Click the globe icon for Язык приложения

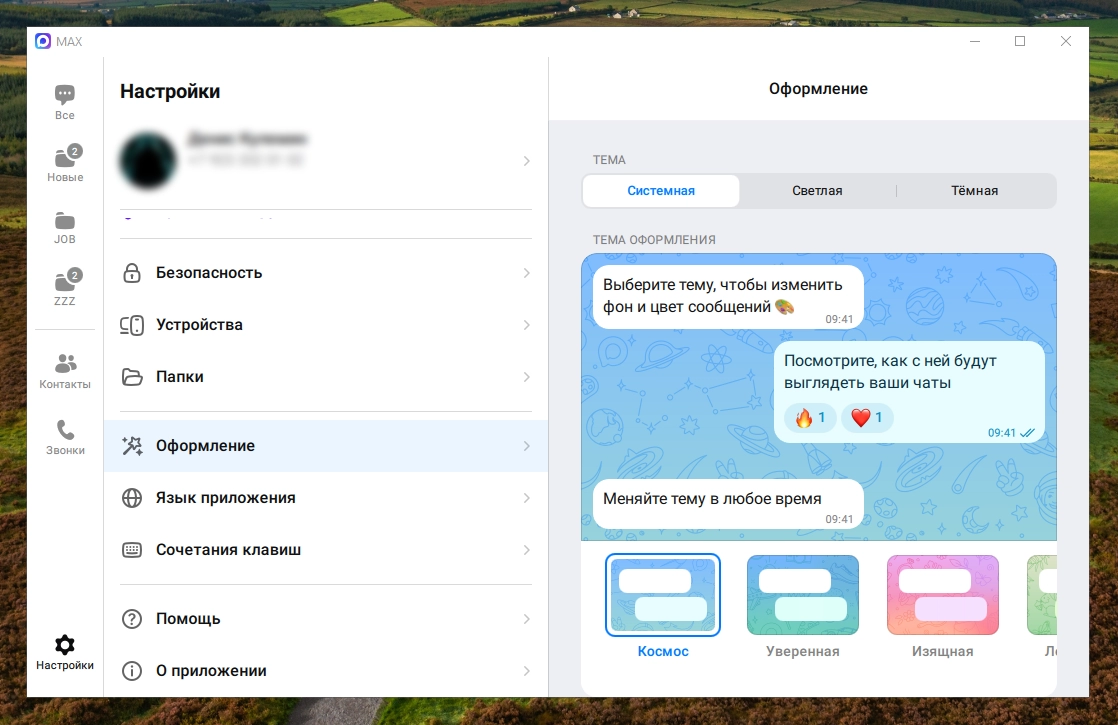click(x=132, y=498)
